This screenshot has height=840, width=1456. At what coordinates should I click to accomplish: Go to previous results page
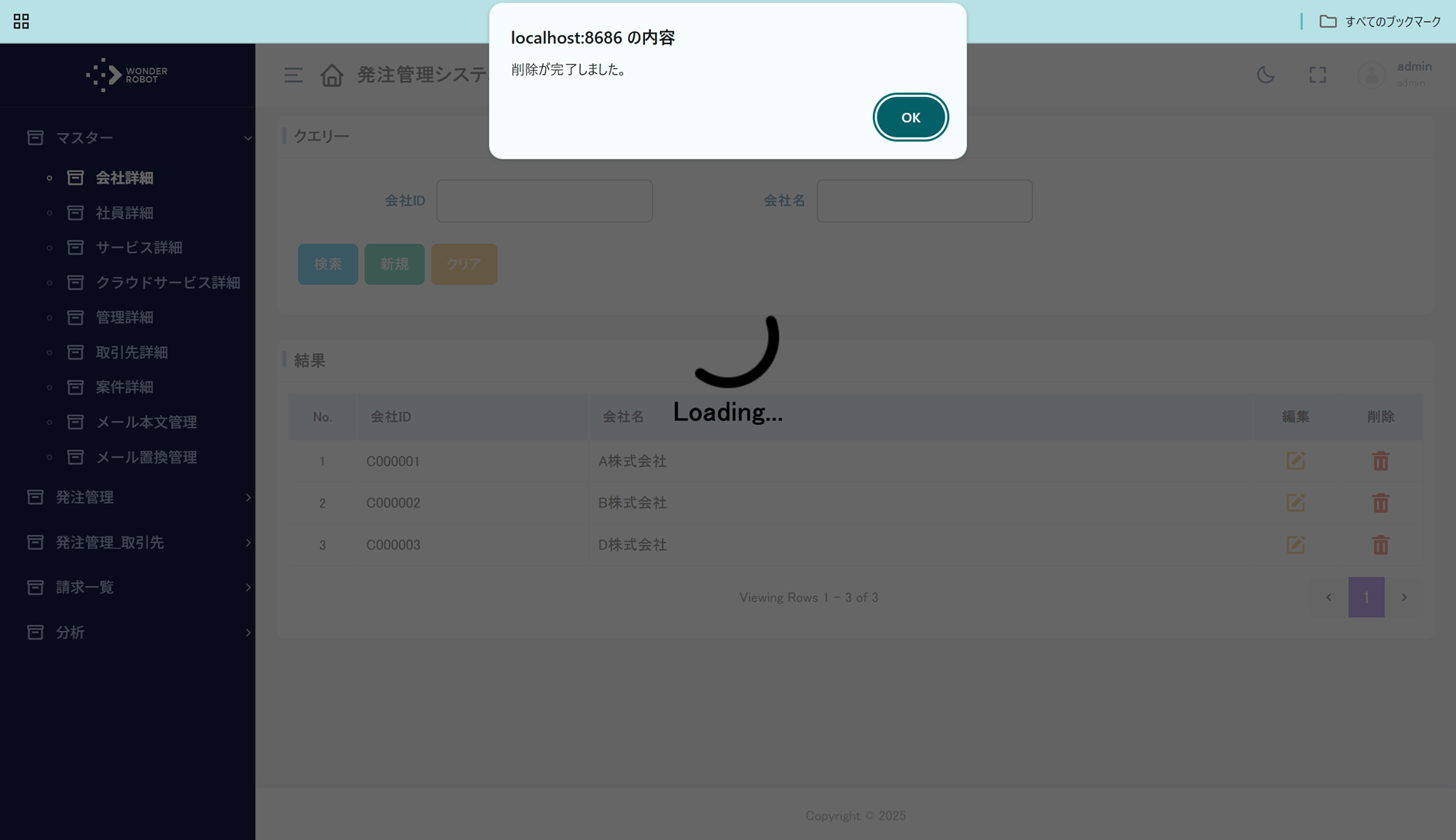(1328, 597)
